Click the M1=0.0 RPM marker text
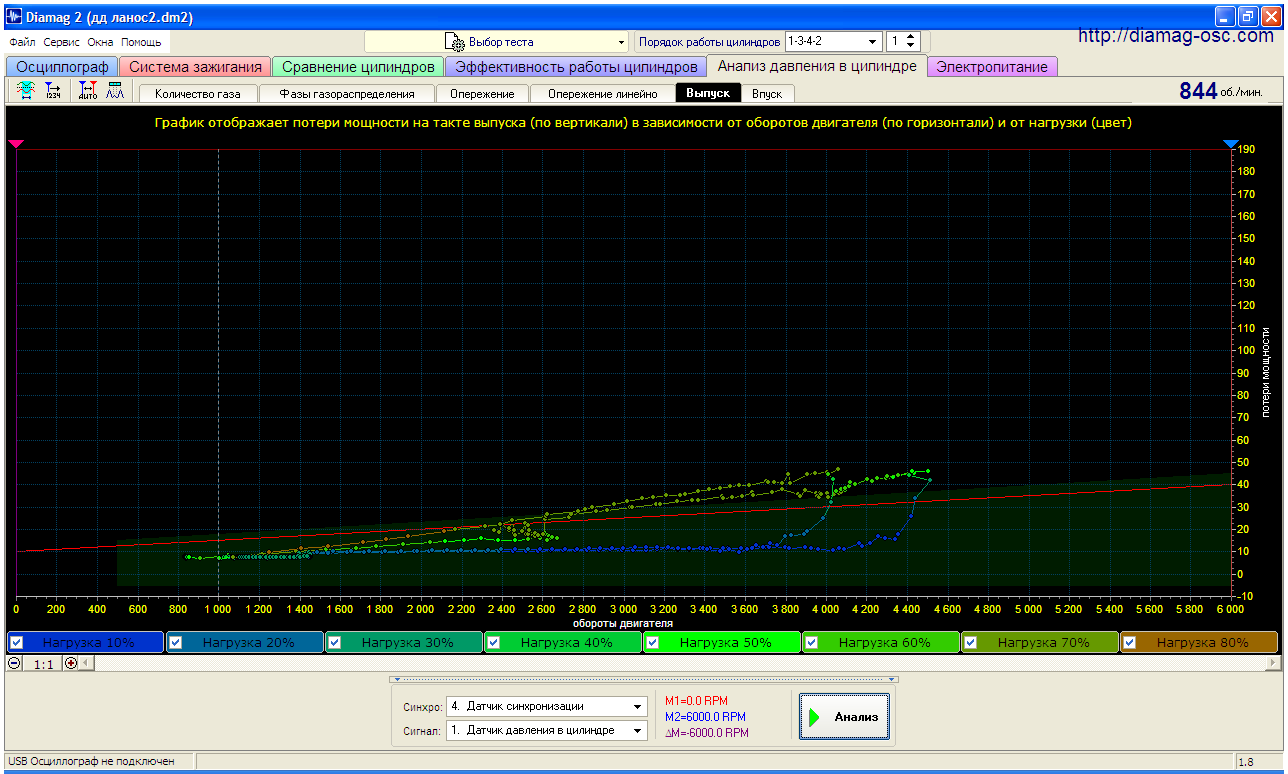Image resolution: width=1288 pixels, height=774 pixels. pyautogui.click(x=696, y=701)
